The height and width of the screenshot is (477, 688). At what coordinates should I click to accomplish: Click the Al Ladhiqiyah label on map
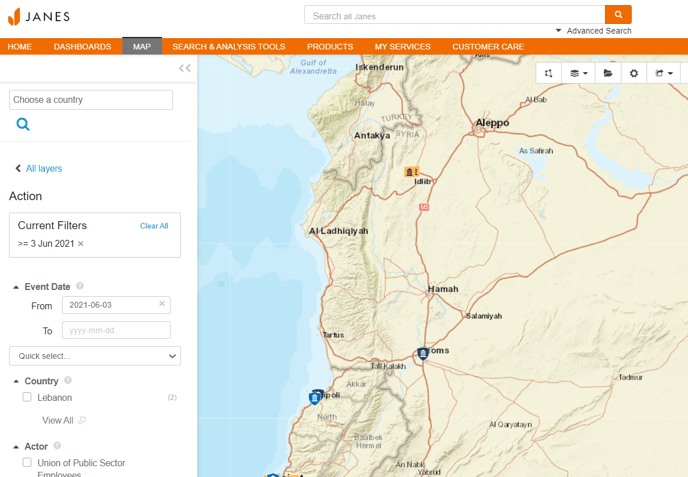[x=338, y=231]
